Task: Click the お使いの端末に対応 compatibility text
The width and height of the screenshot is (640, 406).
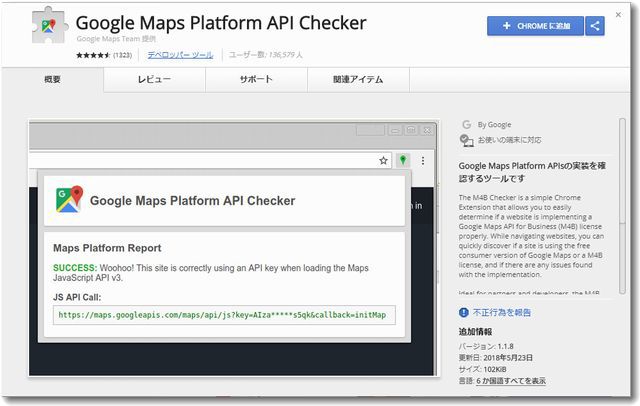Action: (509, 140)
